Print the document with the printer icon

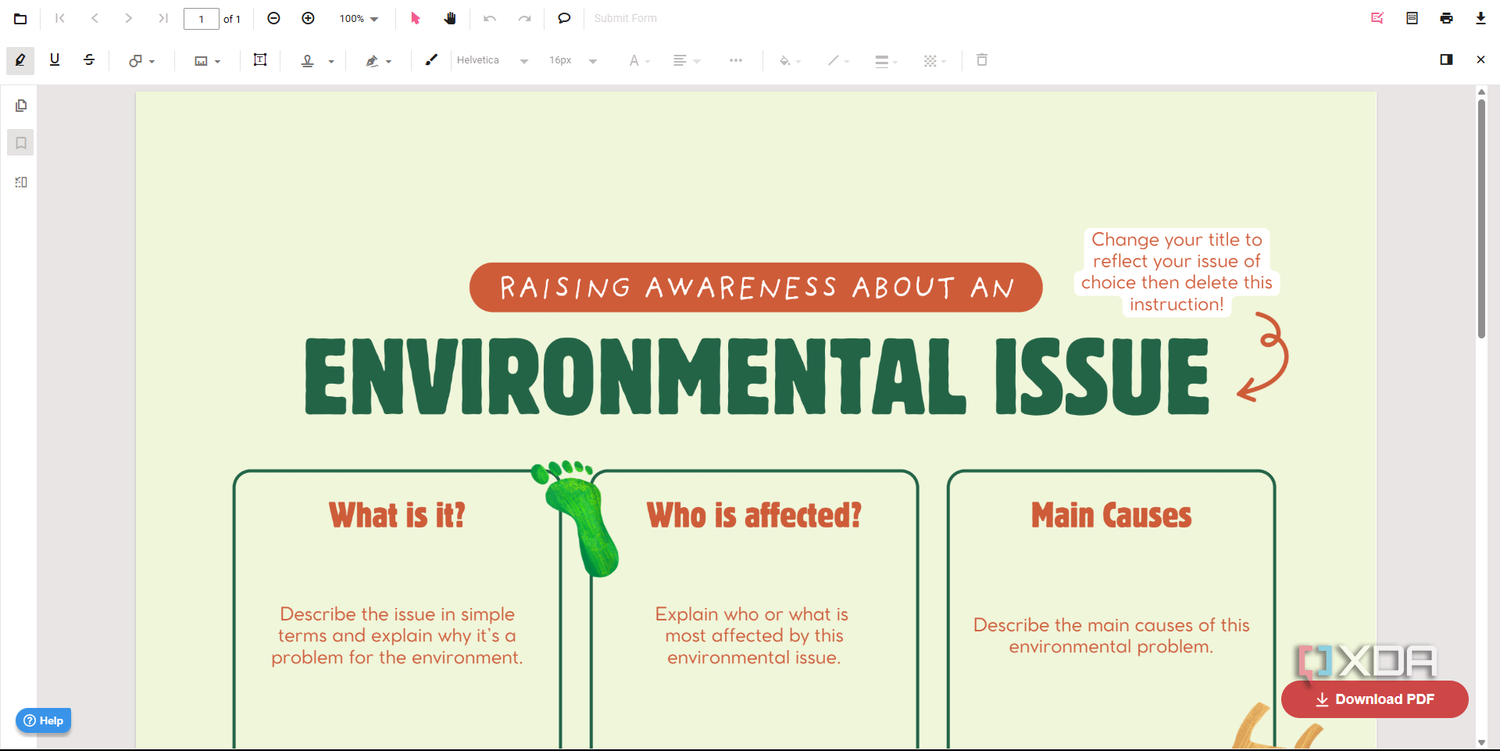coord(1446,19)
